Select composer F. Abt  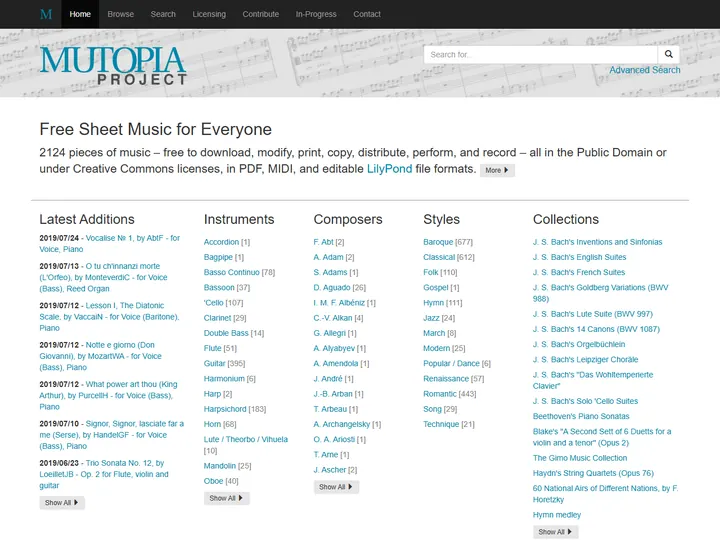(323, 242)
